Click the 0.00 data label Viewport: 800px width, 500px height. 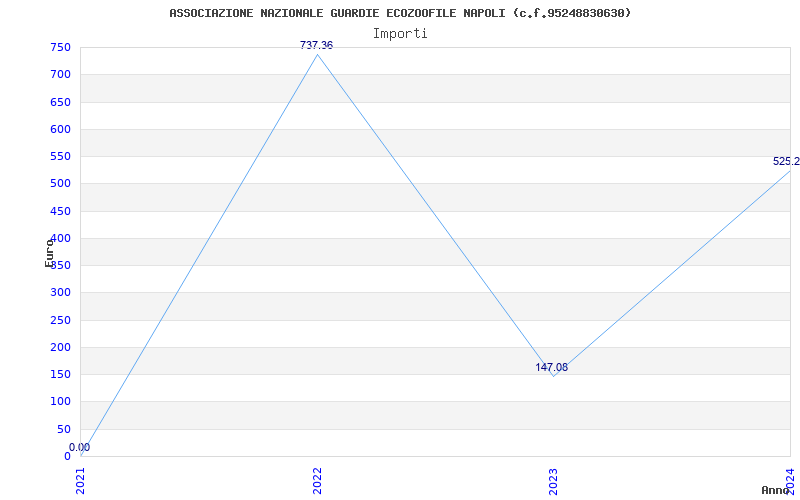coord(79,448)
